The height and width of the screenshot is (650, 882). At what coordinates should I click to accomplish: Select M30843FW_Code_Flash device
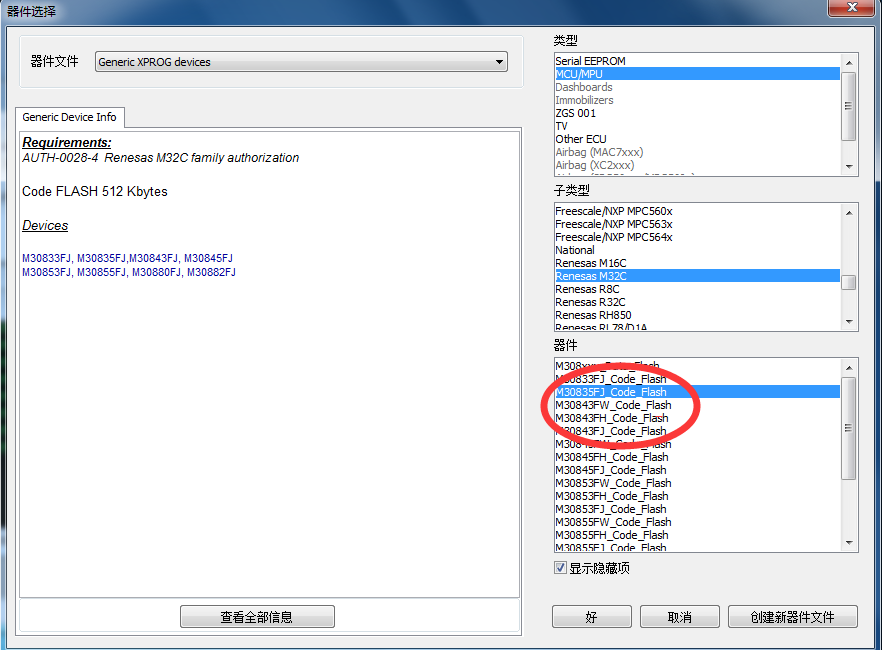tap(613, 405)
